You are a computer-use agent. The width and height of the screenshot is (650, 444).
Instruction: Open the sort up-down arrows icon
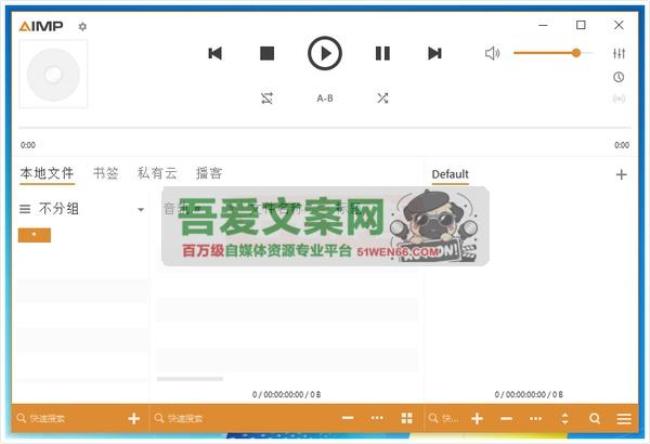pos(565,418)
